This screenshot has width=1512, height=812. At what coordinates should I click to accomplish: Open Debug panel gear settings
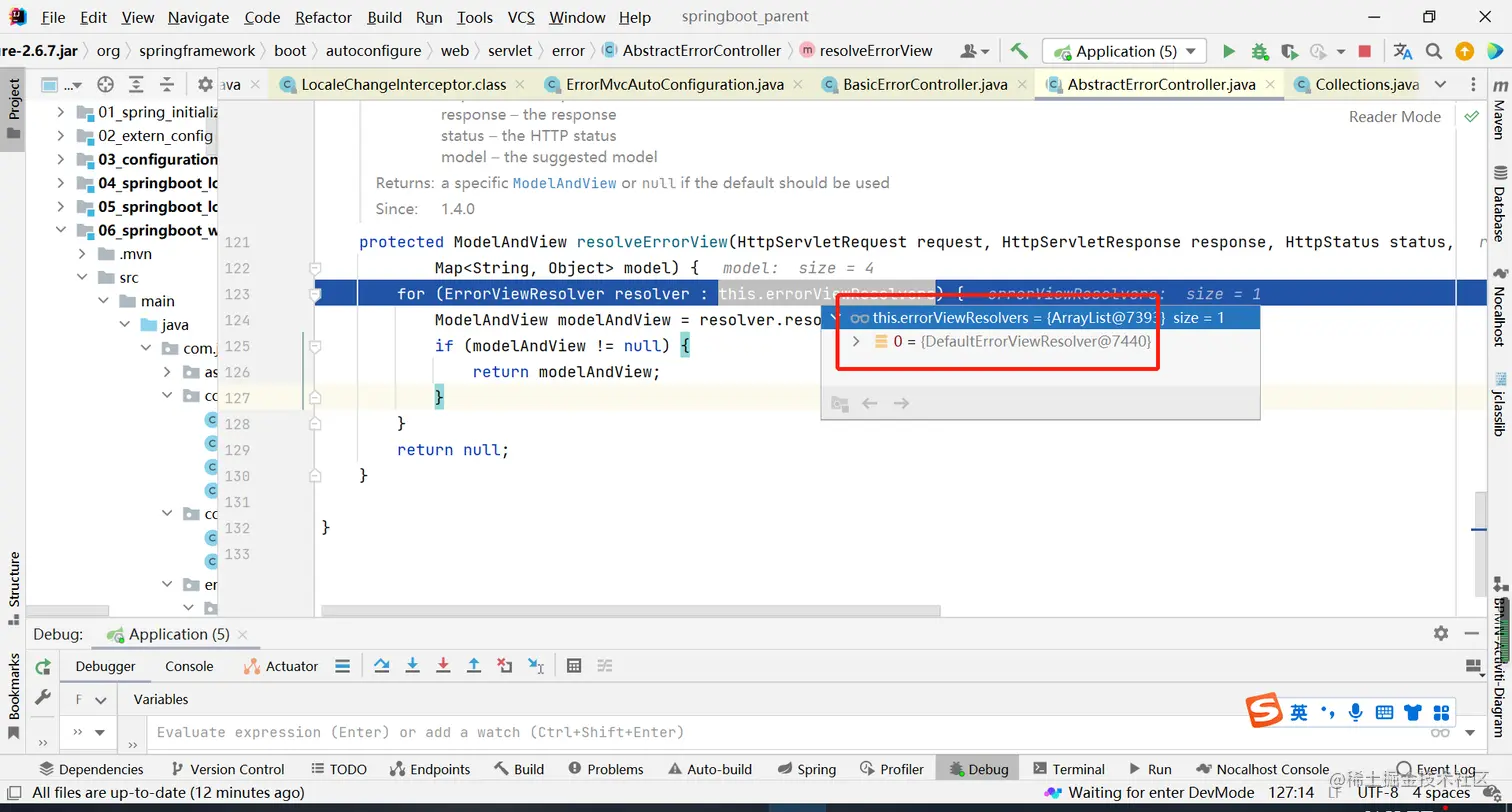pyautogui.click(x=1441, y=633)
